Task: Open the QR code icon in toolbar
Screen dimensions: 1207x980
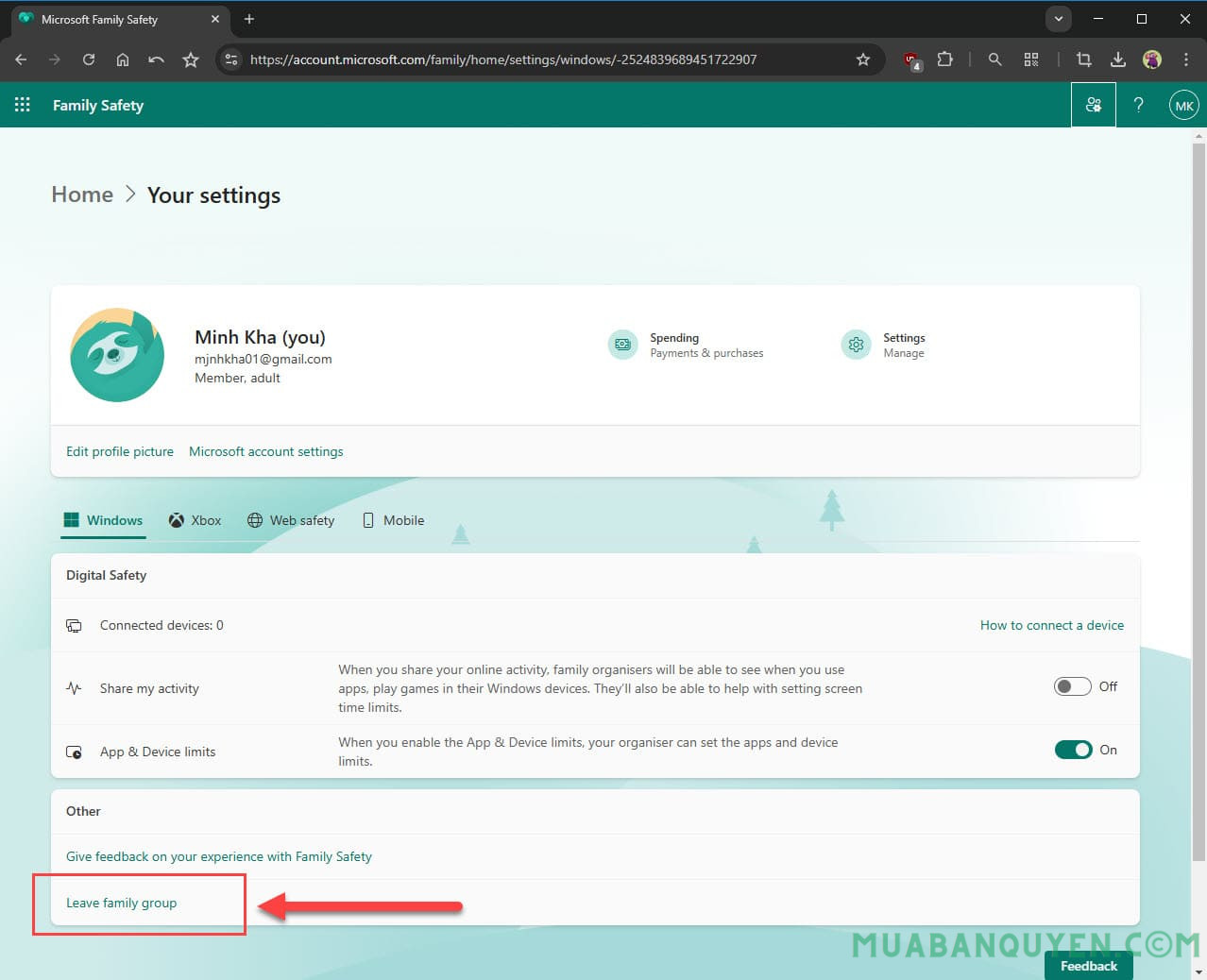Action: (x=1031, y=59)
